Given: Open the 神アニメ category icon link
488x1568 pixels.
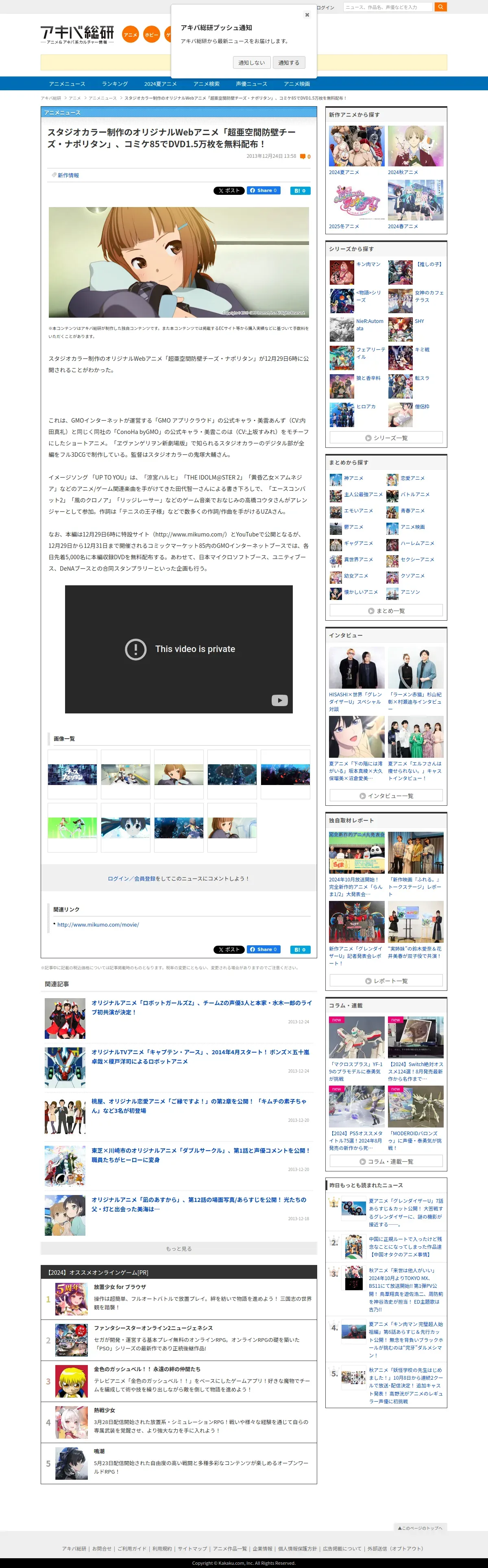Looking at the screenshot, I should pyautogui.click(x=336, y=479).
